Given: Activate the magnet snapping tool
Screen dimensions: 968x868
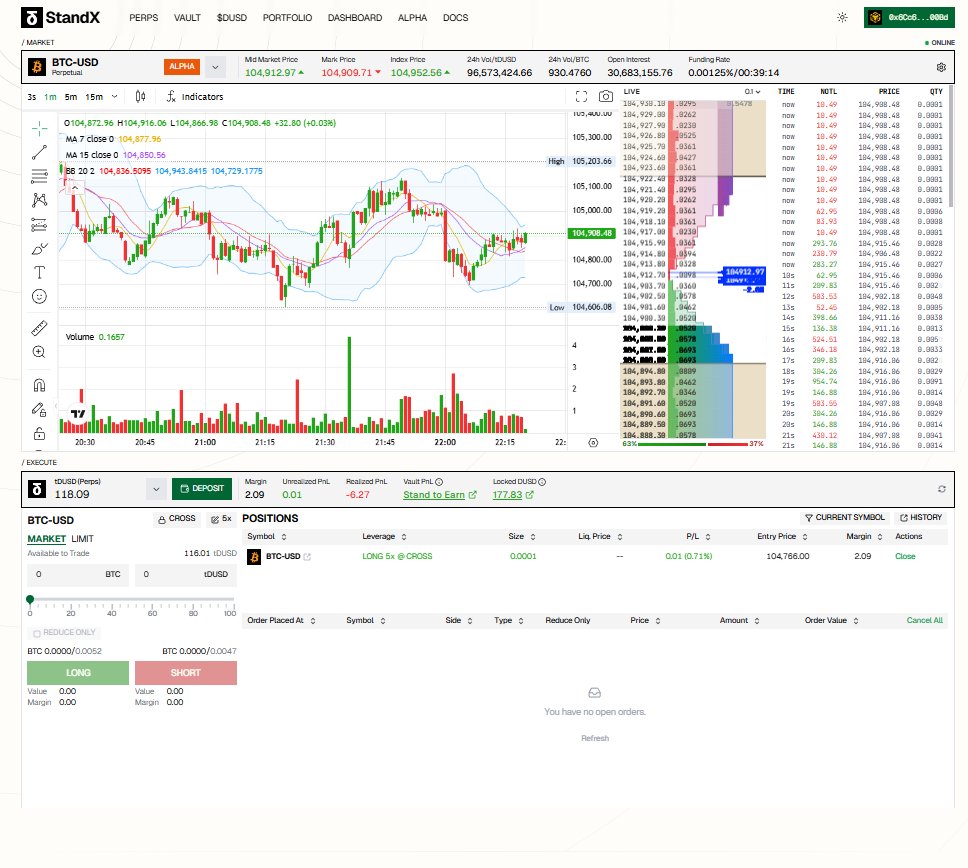Looking at the screenshot, I should tap(39, 385).
